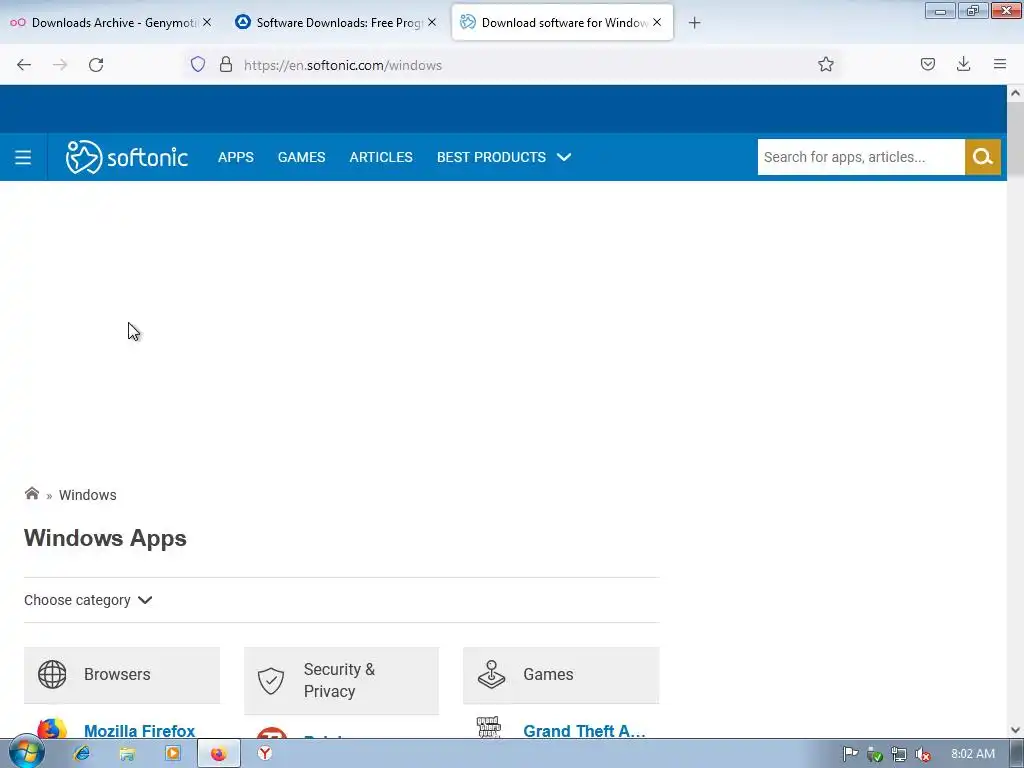Click the Windows breadcrumb text
Viewport: 1024px width, 768px height.
click(88, 495)
